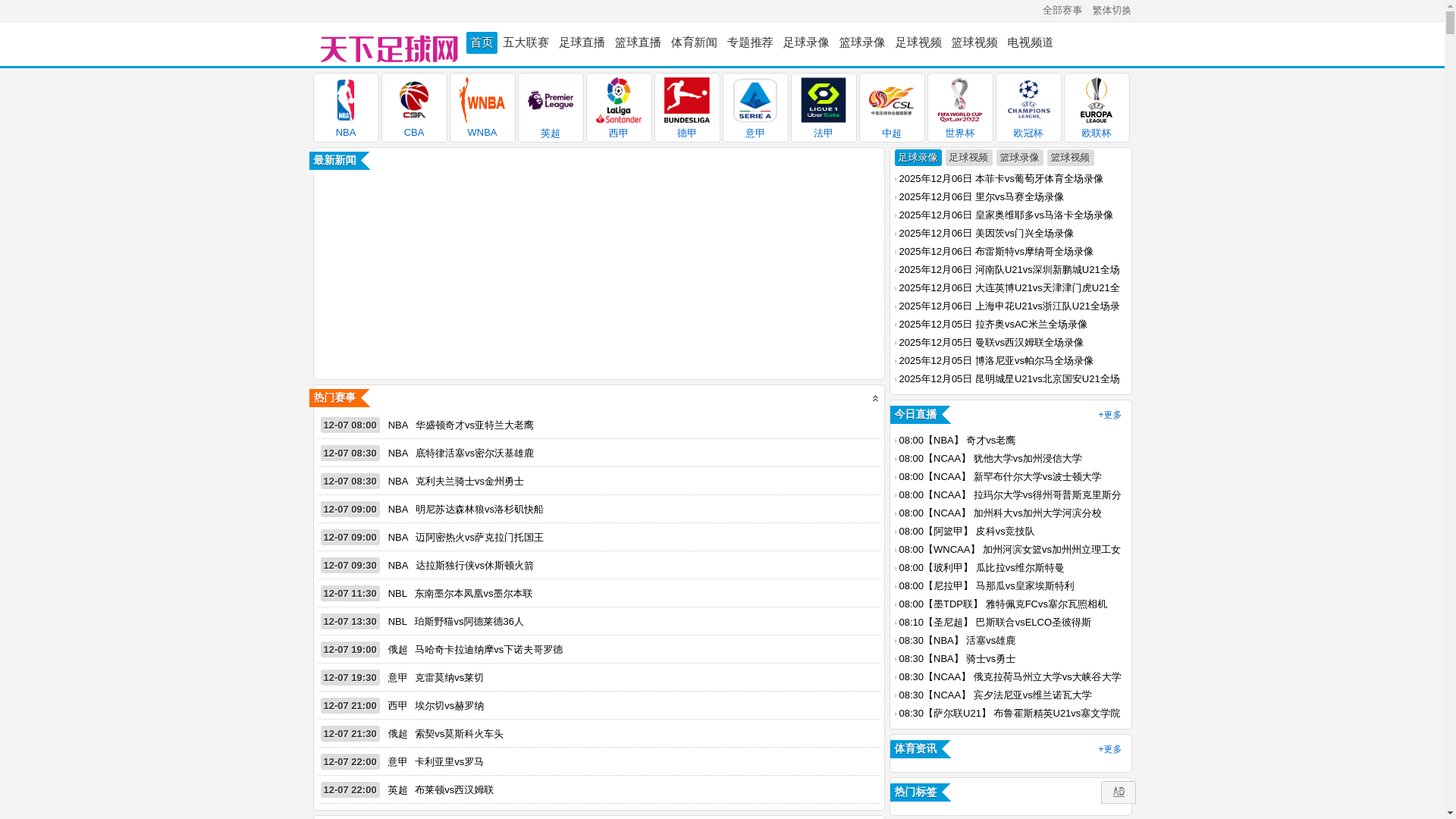Open the World Cup 世界杯 icon
Viewport: 1456px width, 819px height.
[960, 108]
